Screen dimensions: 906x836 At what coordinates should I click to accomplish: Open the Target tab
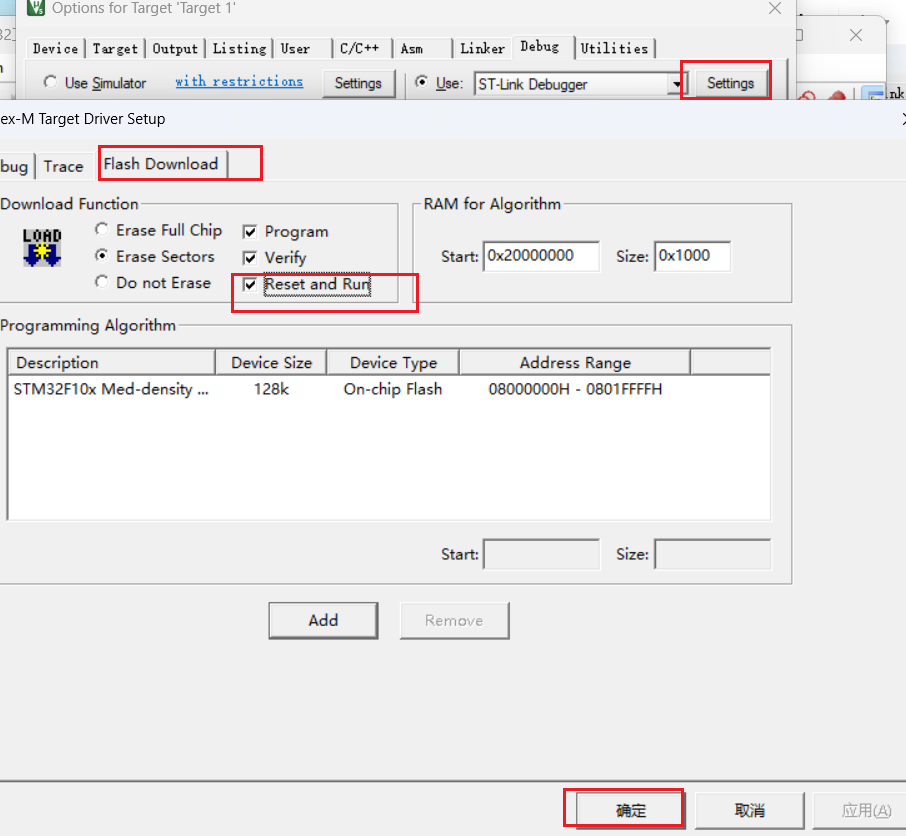click(115, 49)
